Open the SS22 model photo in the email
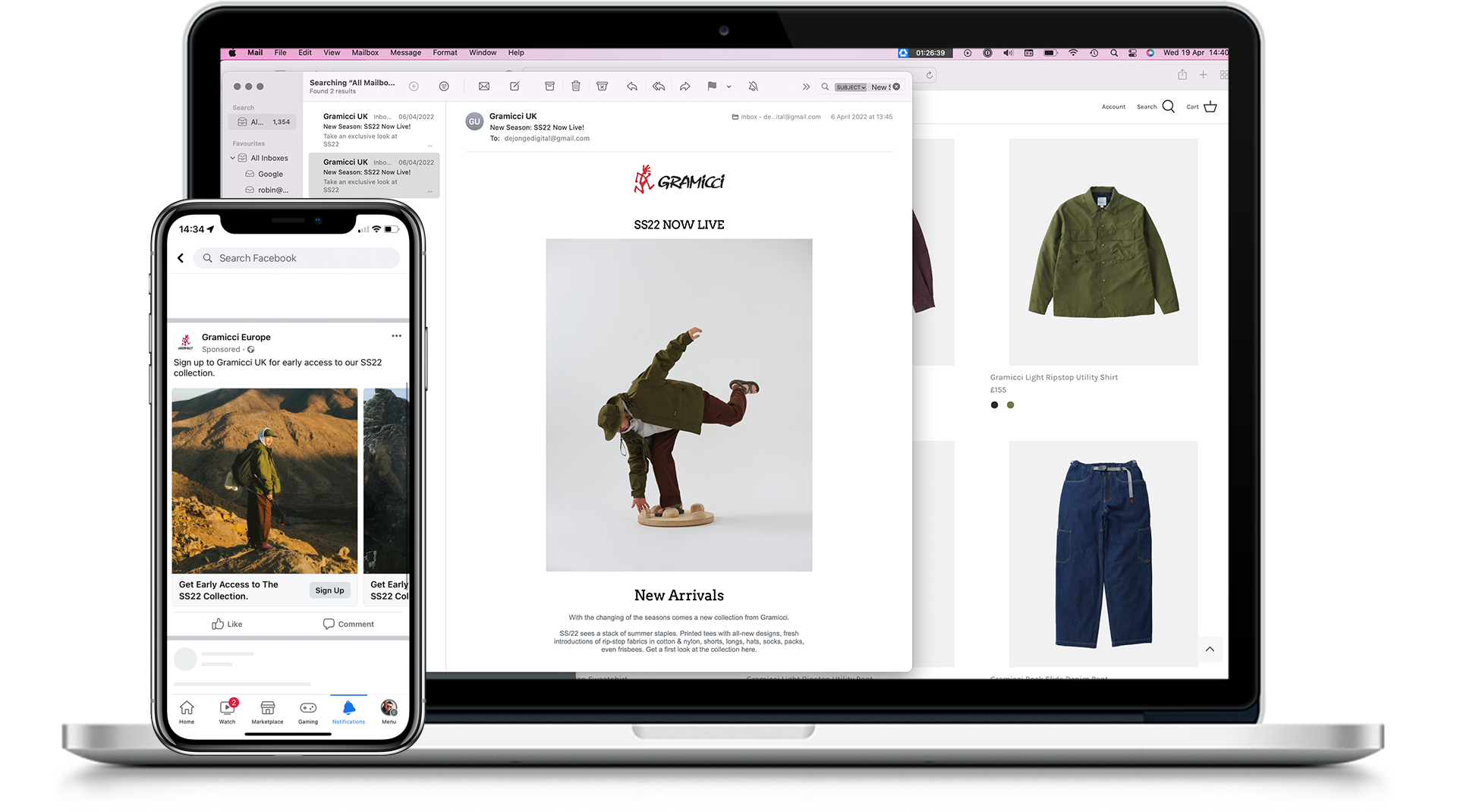This screenshot has width=1457, height=812. click(x=679, y=405)
